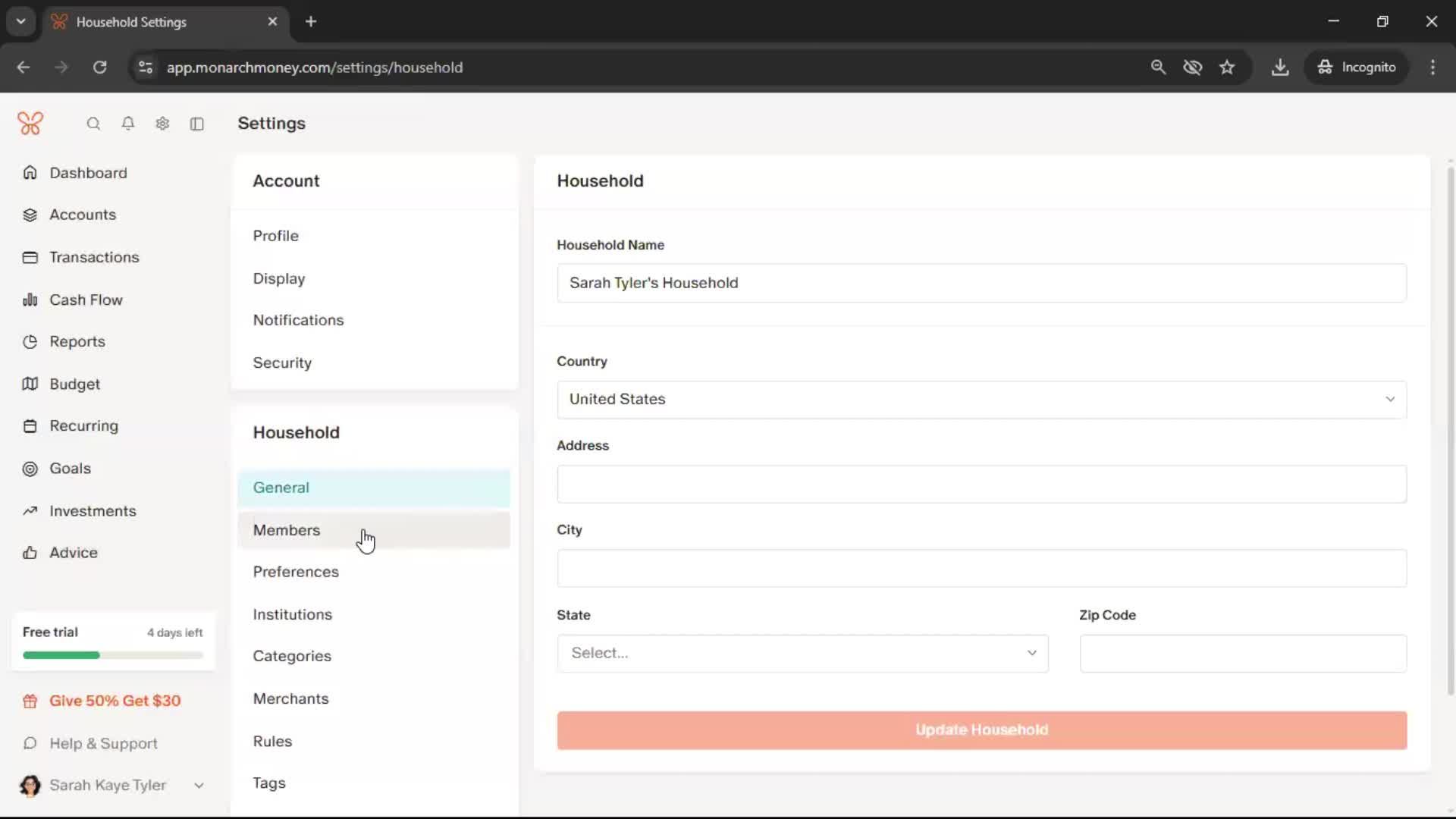Viewport: 1456px width, 819px height.
Task: Open Investments in left navigation
Action: 93,511
